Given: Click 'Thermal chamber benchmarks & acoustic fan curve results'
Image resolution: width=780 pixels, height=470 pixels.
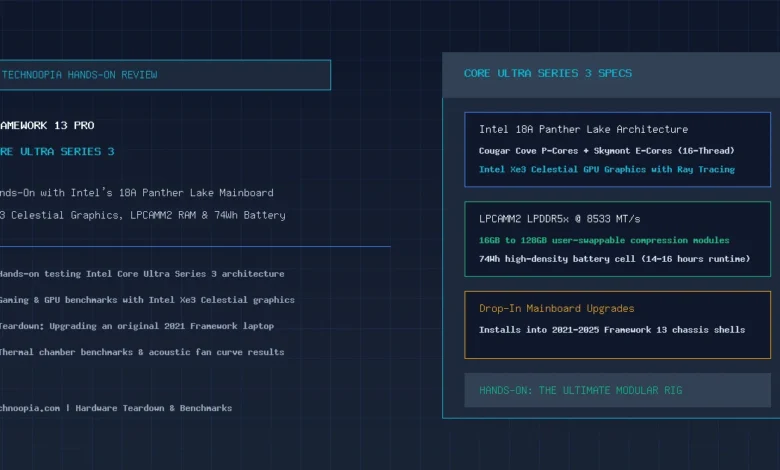Looking at the screenshot, I should click(x=142, y=352).
